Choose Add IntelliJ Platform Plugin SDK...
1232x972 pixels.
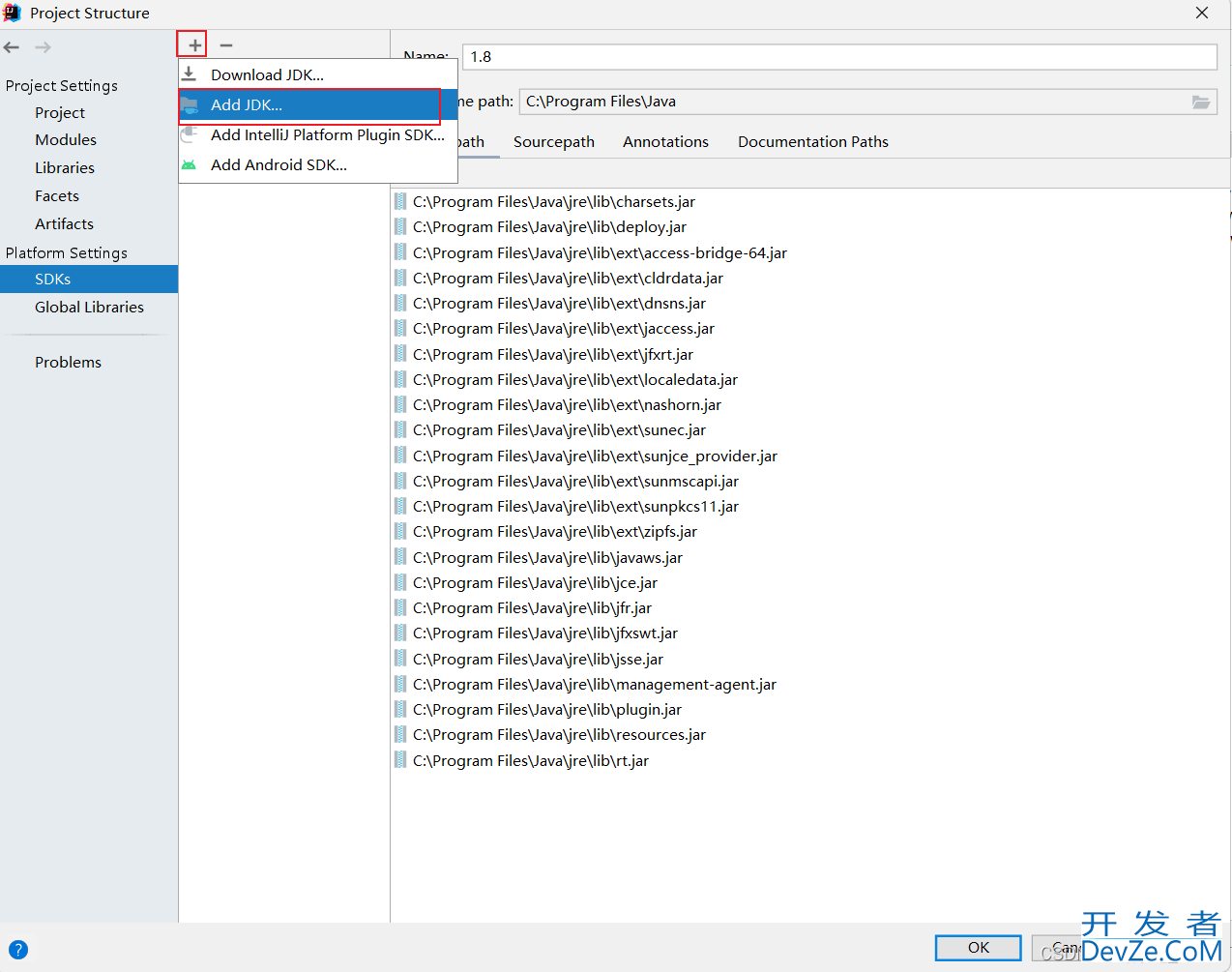pyautogui.click(x=318, y=134)
